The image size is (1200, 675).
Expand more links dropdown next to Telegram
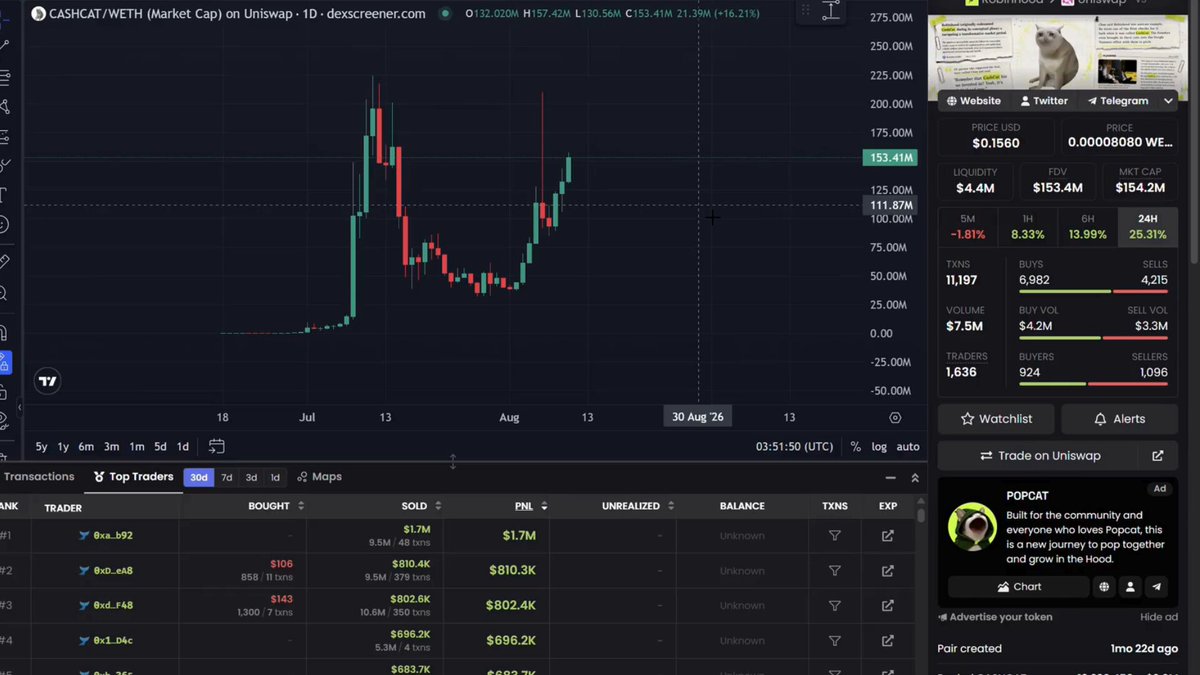click(x=1168, y=101)
